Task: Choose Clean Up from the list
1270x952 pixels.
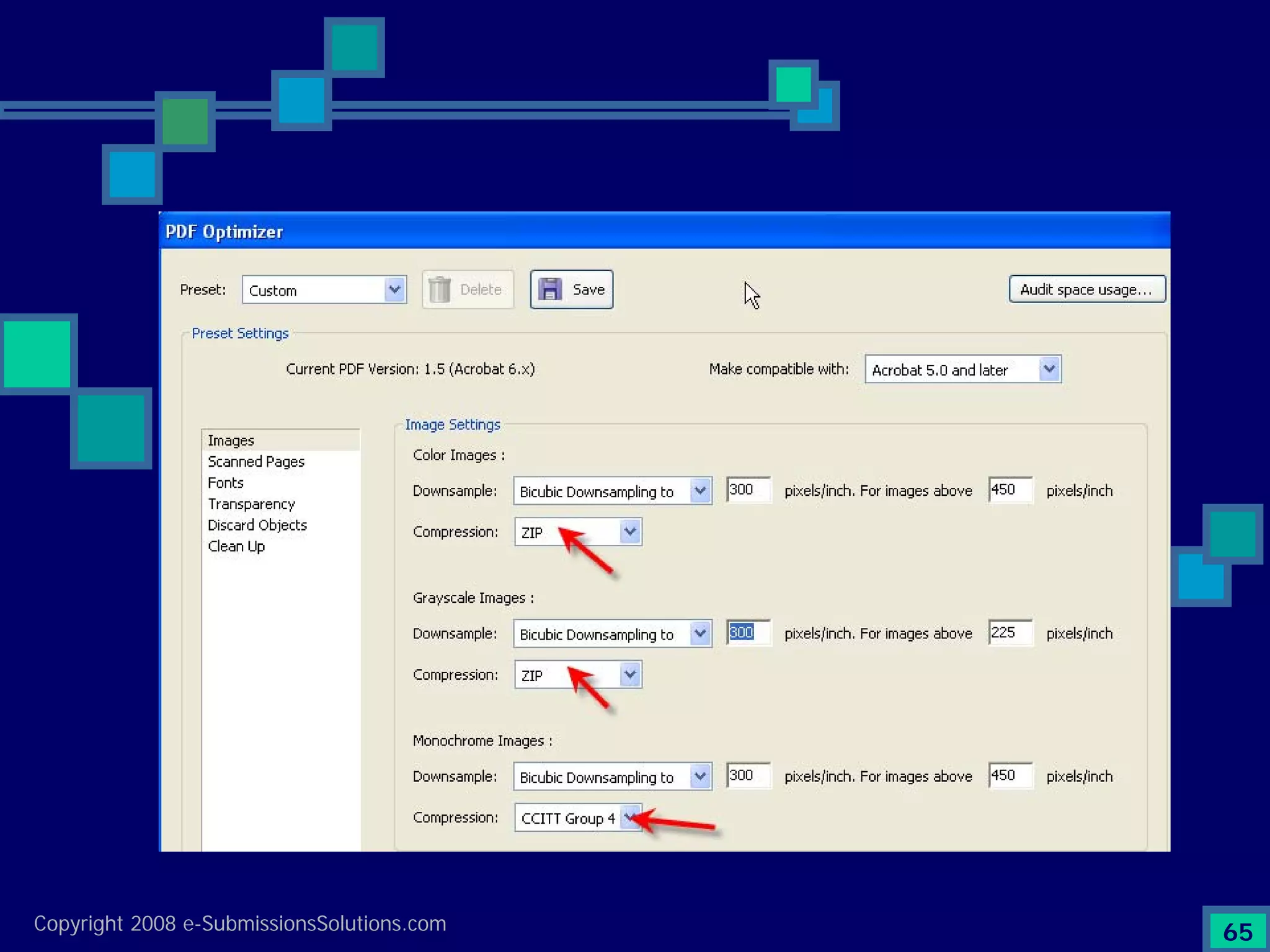Action: [x=236, y=546]
